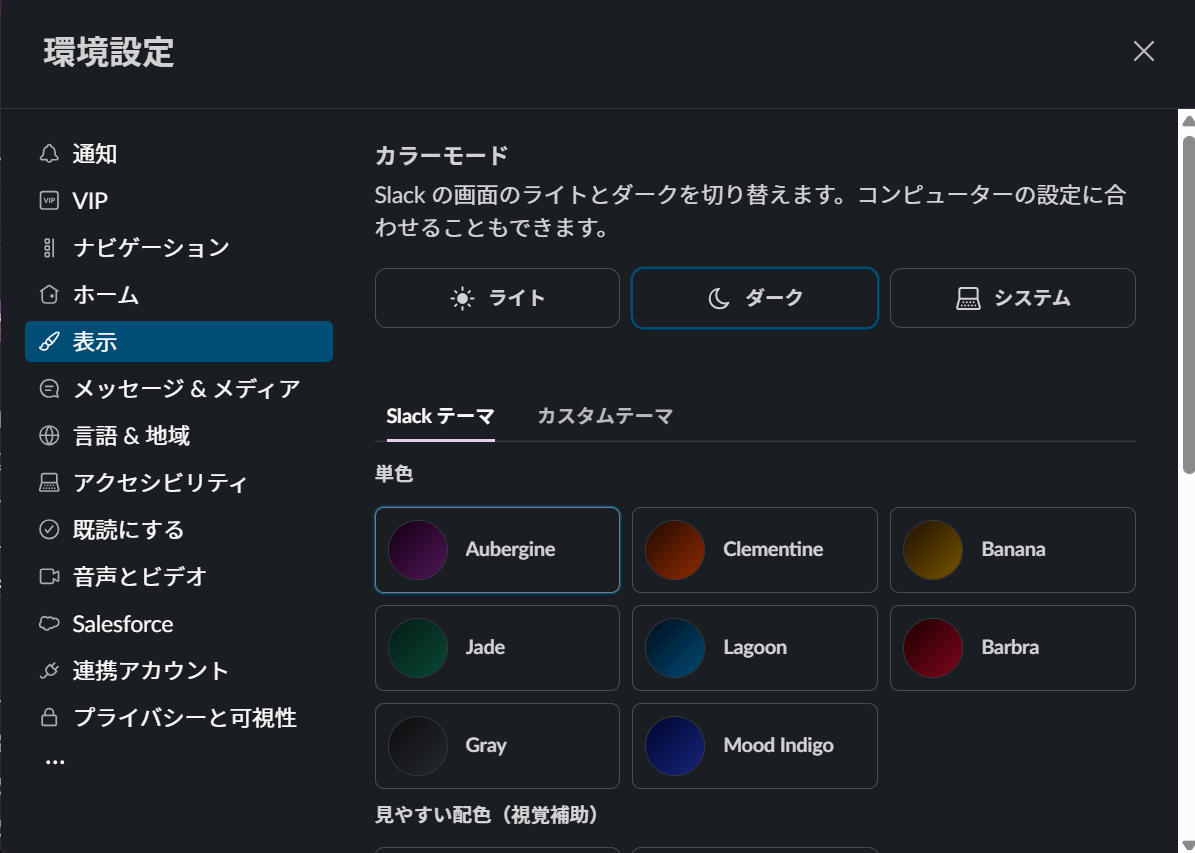The height and width of the screenshot is (853, 1195).
Task: Choose the Clementine theme
Action: tap(754, 550)
